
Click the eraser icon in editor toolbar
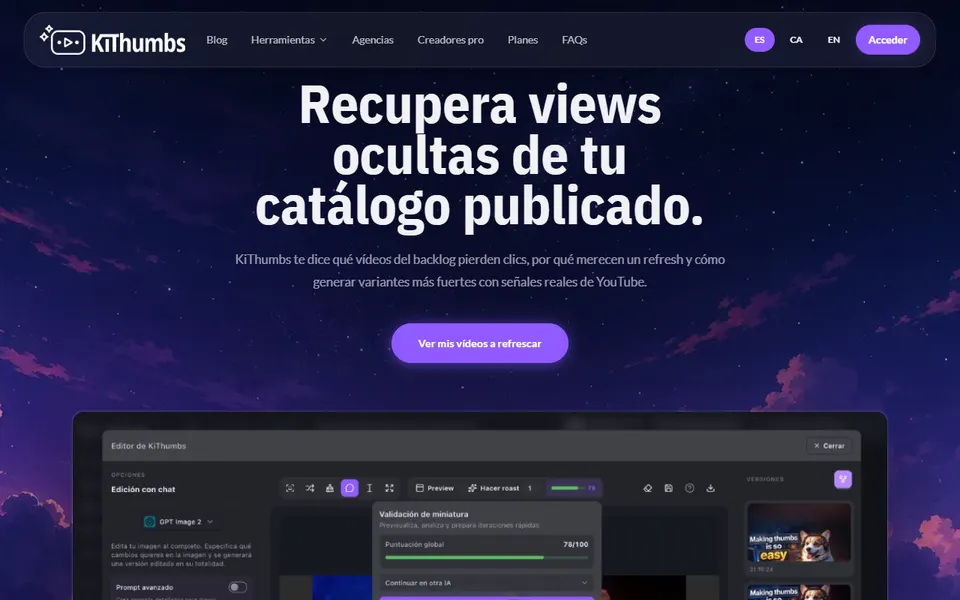click(648, 488)
